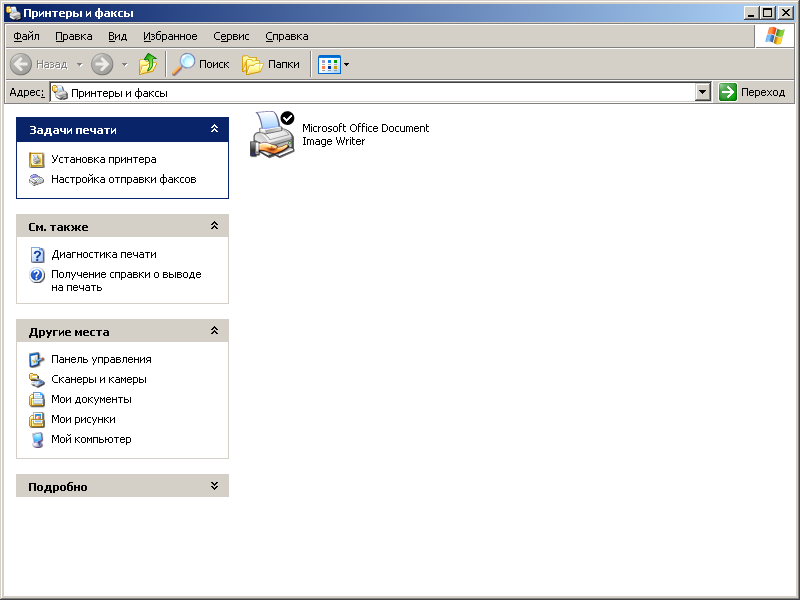The height and width of the screenshot is (600, 800).
Task: Collapse the "См. также" panel
Action: pyautogui.click(x=214, y=226)
